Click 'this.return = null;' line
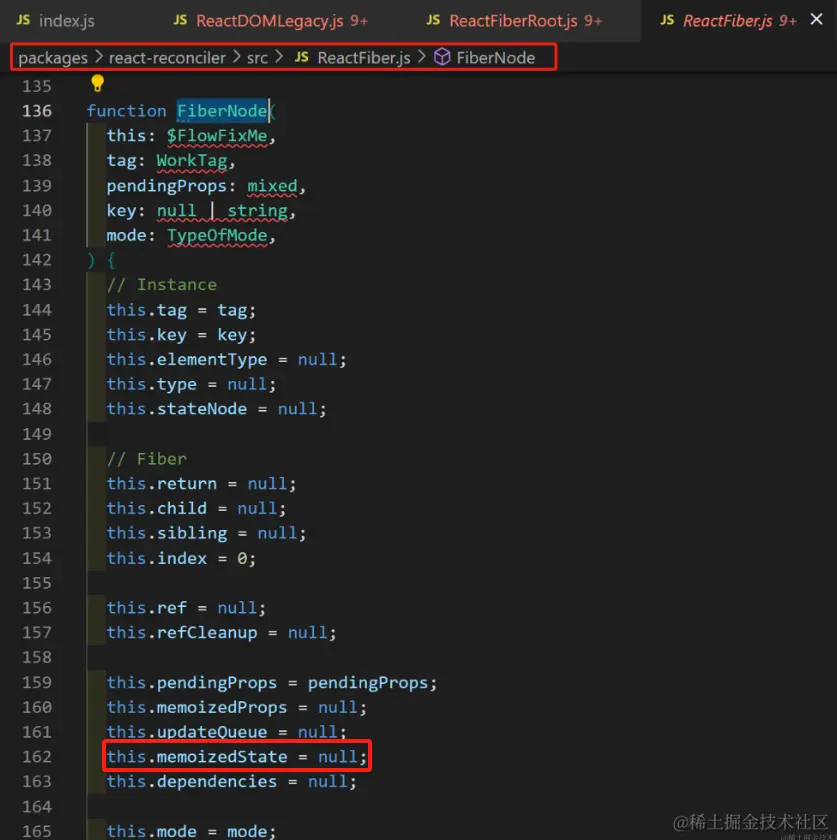This screenshot has width=837, height=840. coord(201,483)
